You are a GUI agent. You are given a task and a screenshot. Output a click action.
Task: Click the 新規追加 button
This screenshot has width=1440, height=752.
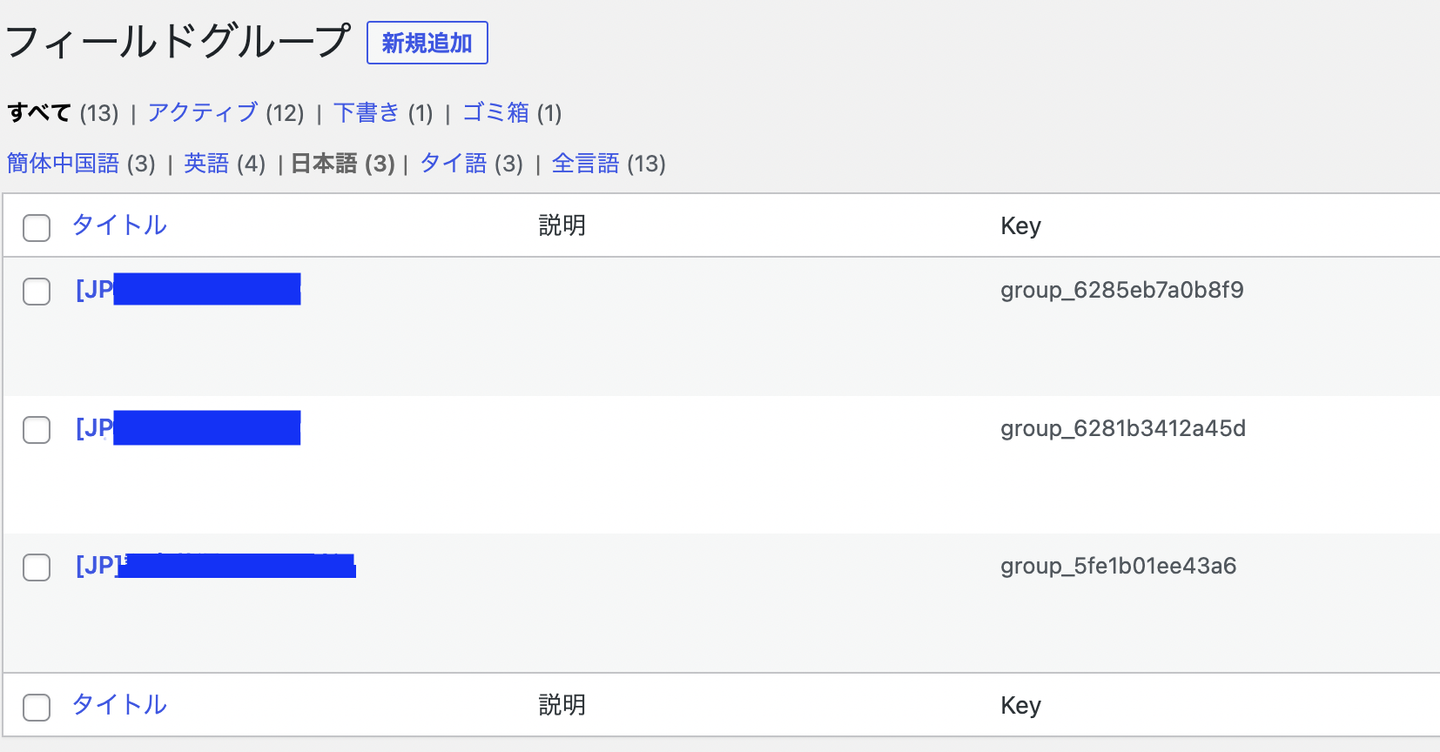[427, 44]
